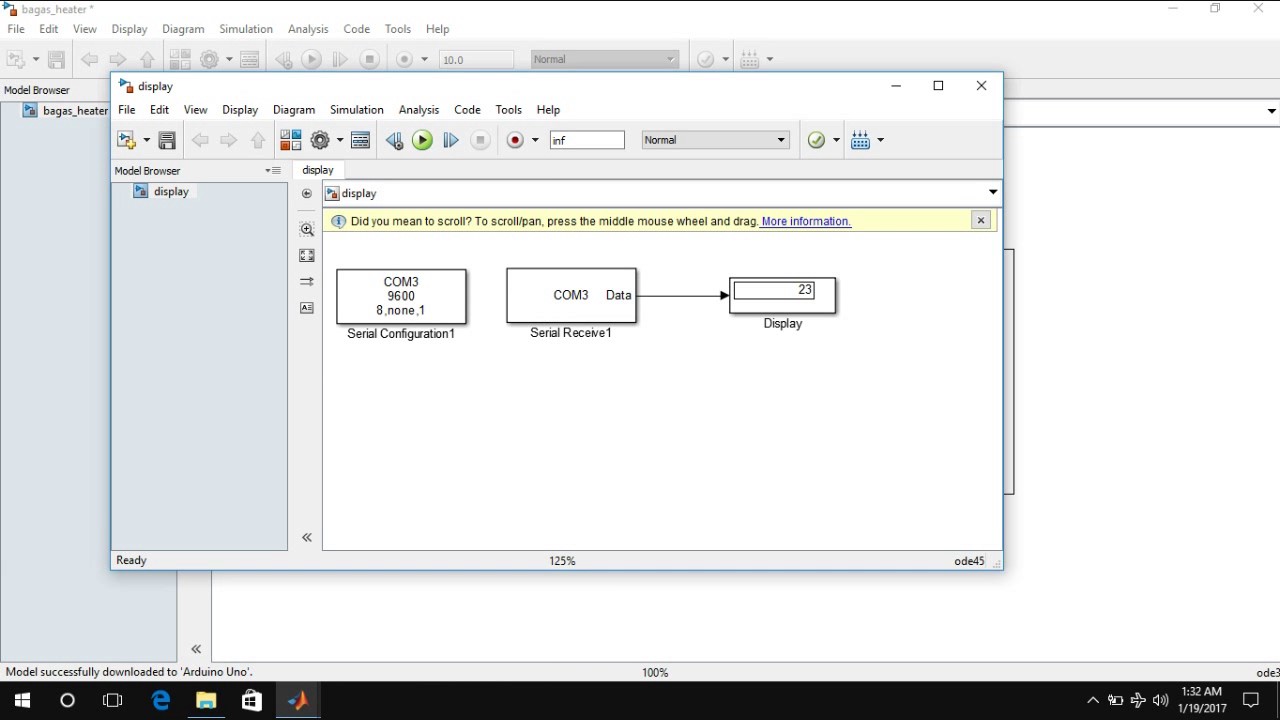The height and width of the screenshot is (720, 1280).
Task: Open Code menu in display window
Action: [467, 109]
